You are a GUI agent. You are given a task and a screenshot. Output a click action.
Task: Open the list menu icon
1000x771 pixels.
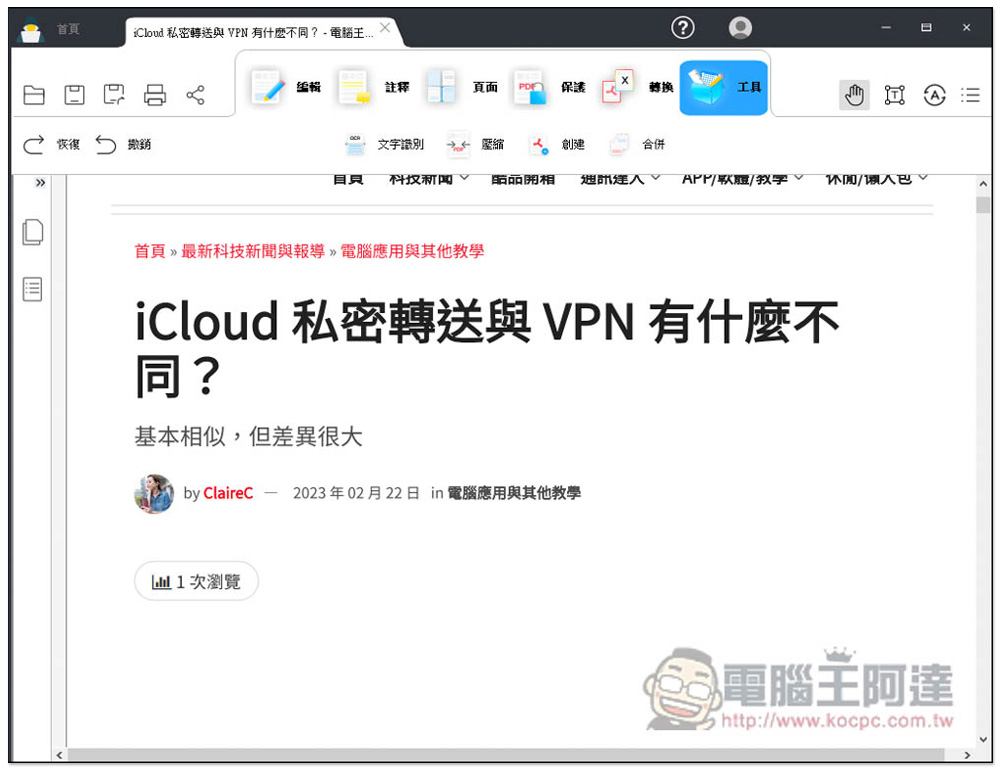(970, 96)
